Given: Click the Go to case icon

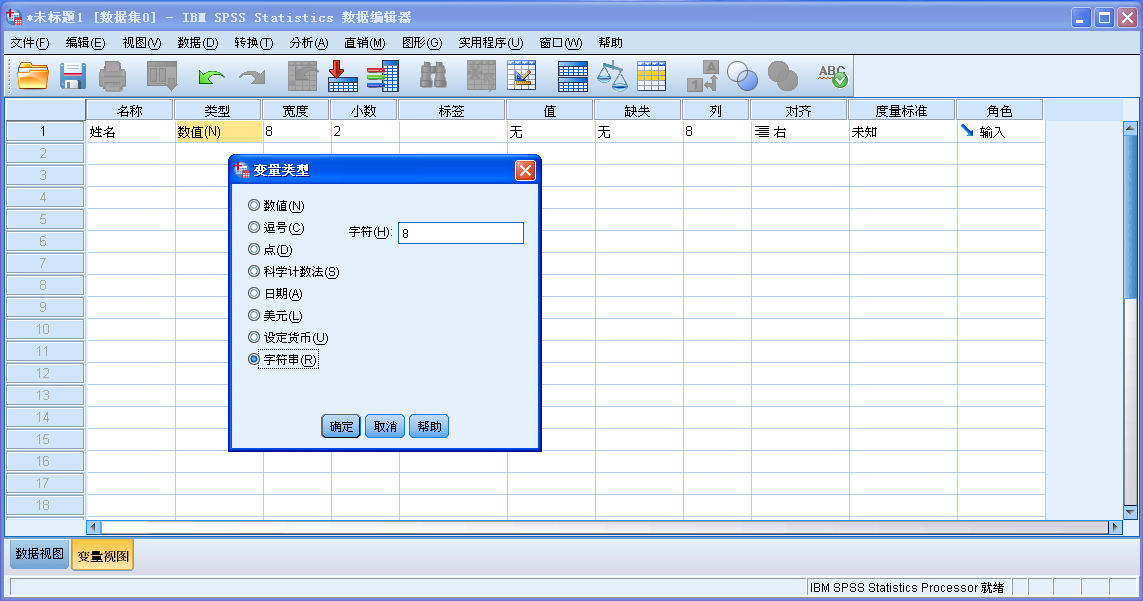Looking at the screenshot, I should click(303, 76).
